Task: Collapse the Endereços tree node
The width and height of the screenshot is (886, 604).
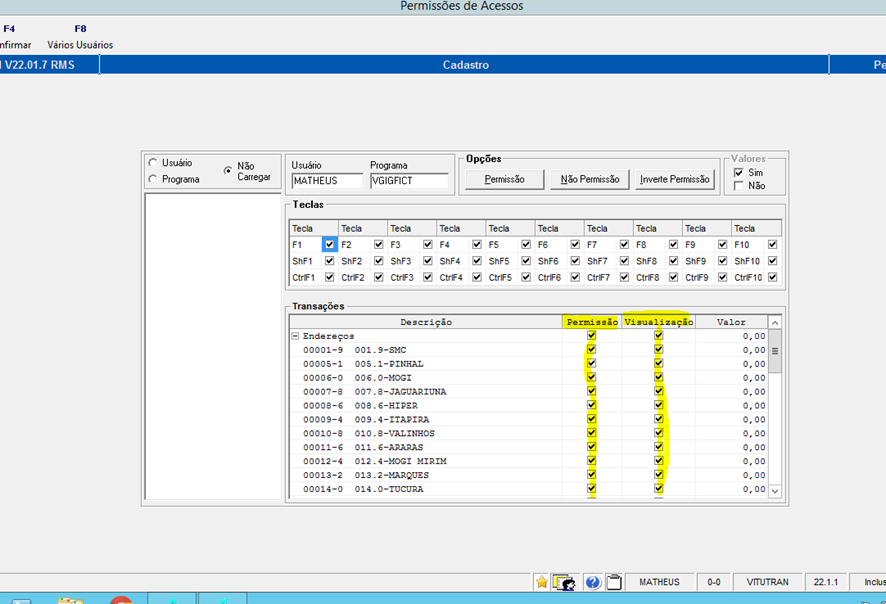Action: point(295,336)
